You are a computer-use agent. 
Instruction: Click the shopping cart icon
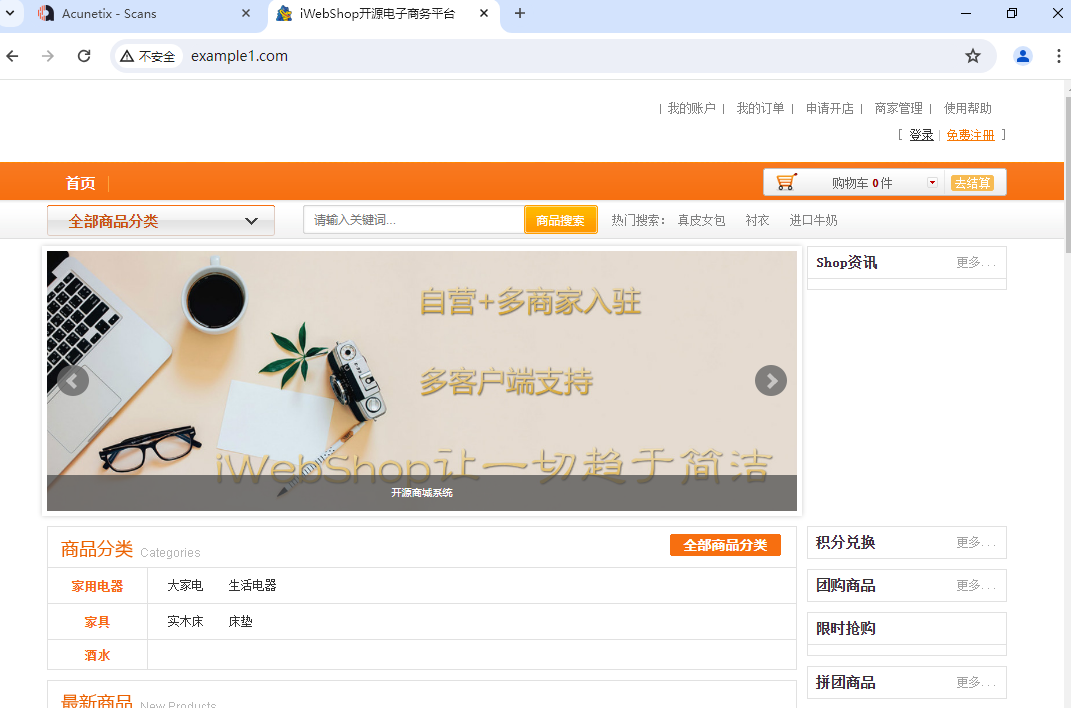[x=786, y=182]
